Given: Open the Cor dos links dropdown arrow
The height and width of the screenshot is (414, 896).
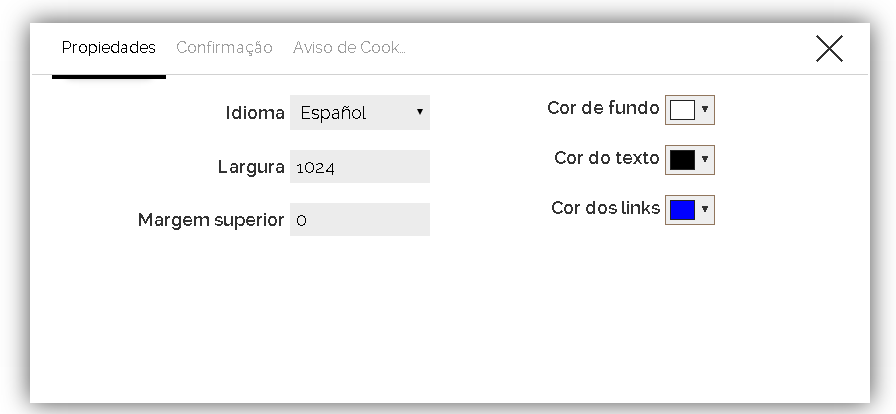Looking at the screenshot, I should [705, 210].
